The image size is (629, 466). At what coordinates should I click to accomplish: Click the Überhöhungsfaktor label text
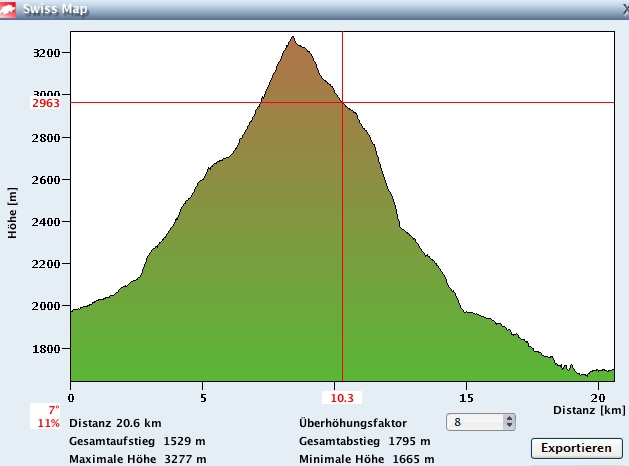point(352,423)
